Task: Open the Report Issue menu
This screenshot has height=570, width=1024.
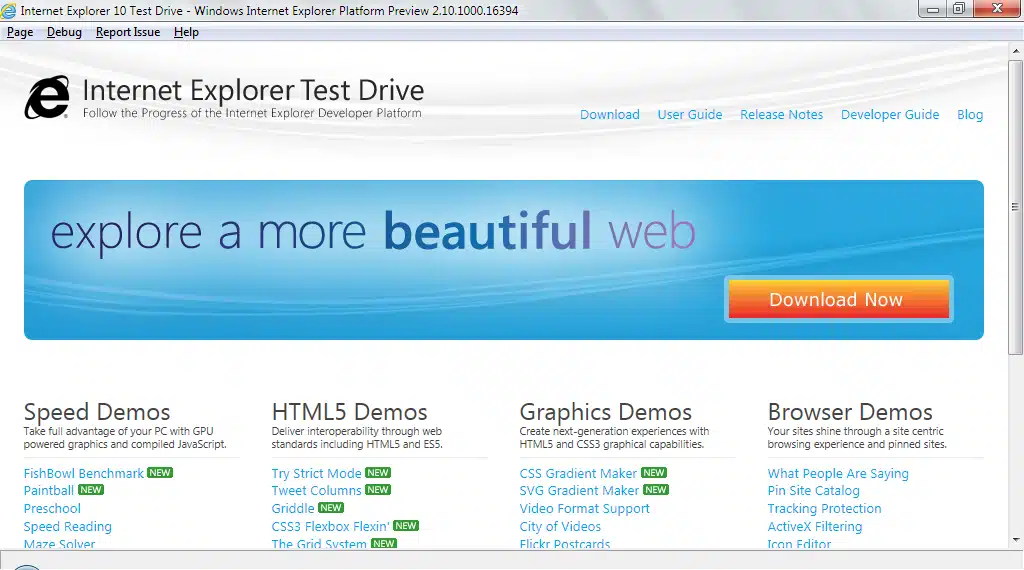Action: click(x=128, y=32)
